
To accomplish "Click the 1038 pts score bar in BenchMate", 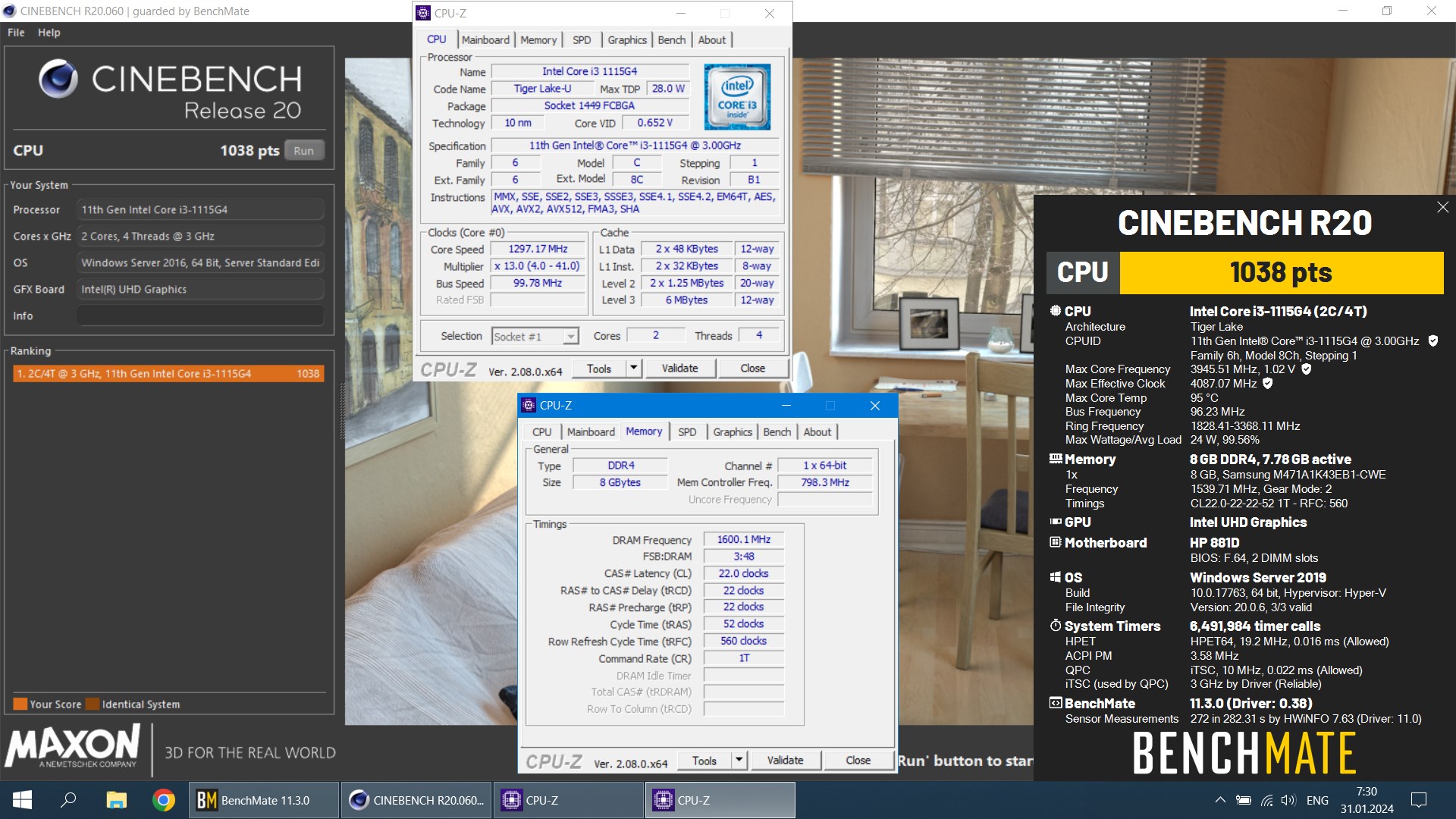I will [x=1281, y=272].
